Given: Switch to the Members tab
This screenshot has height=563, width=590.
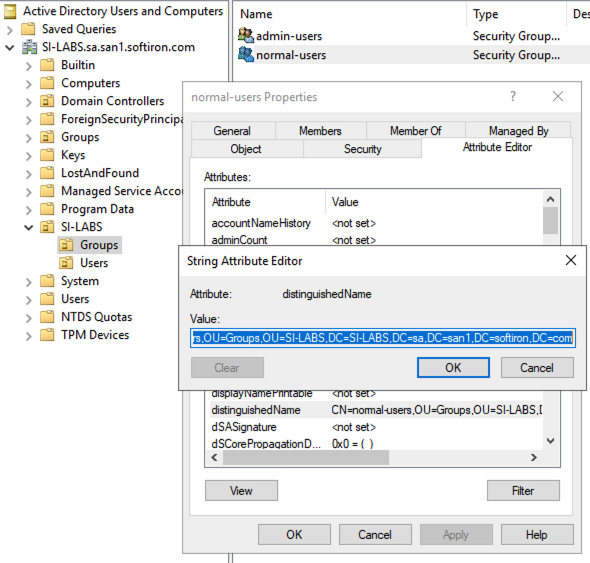Looking at the screenshot, I should [320, 131].
